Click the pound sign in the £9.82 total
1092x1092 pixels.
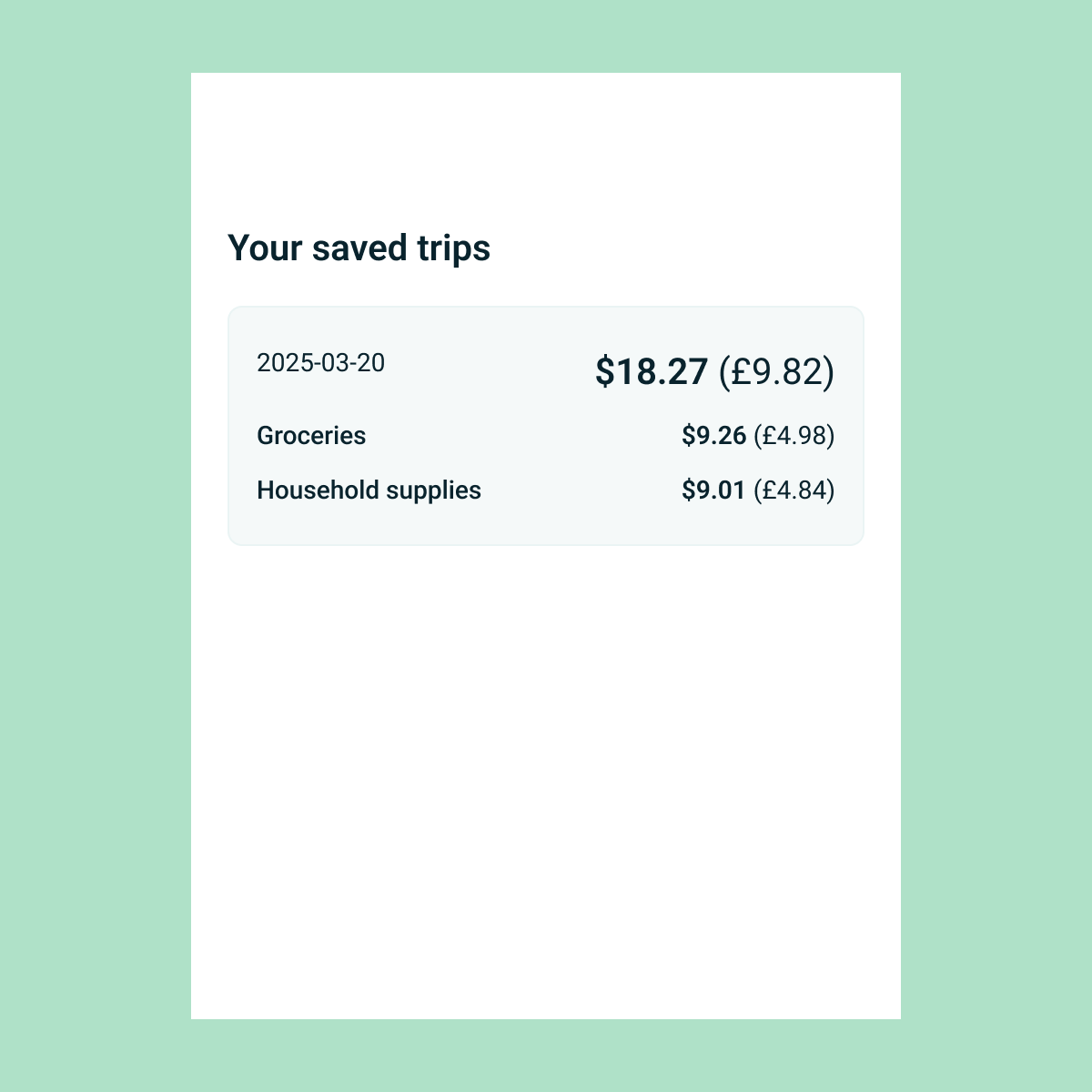(x=741, y=371)
